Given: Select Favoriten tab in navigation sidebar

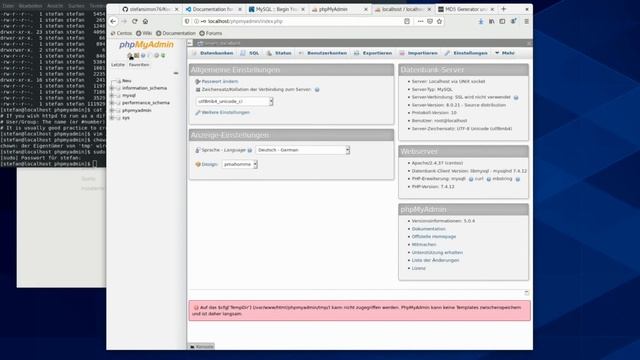Looking at the screenshot, I should [x=139, y=65].
